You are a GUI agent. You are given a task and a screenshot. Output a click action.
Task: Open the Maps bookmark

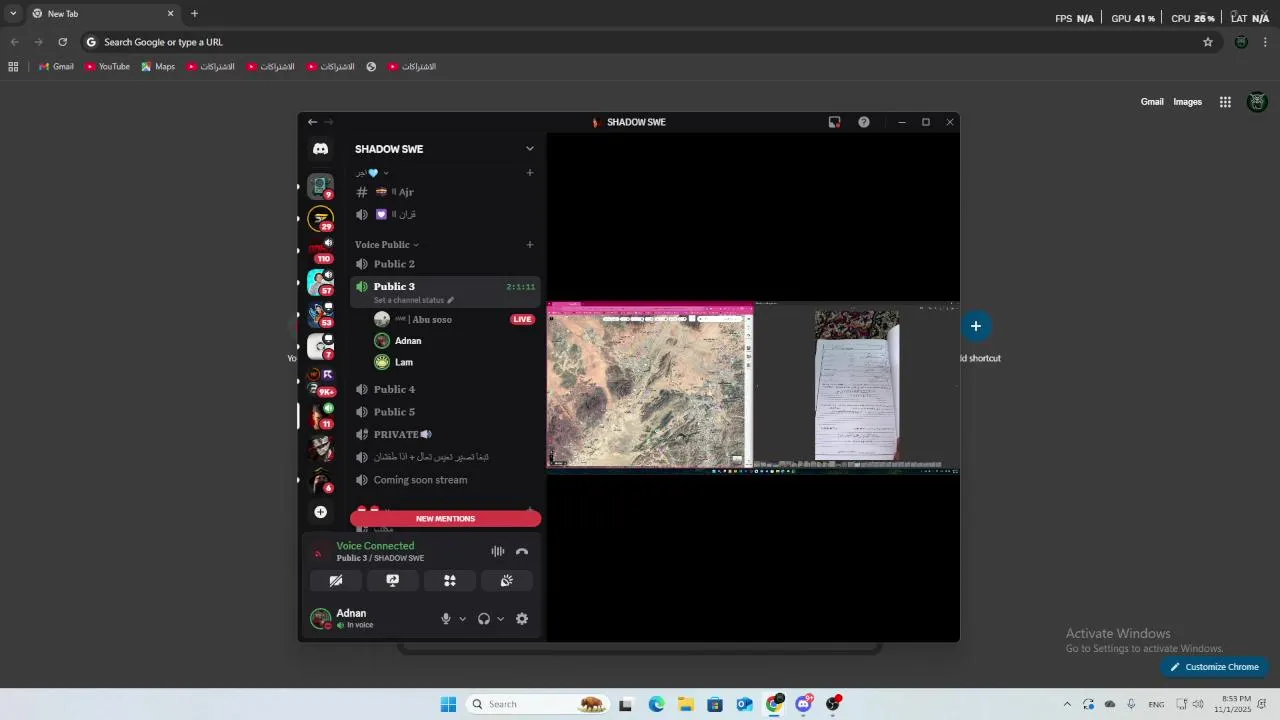point(158,67)
